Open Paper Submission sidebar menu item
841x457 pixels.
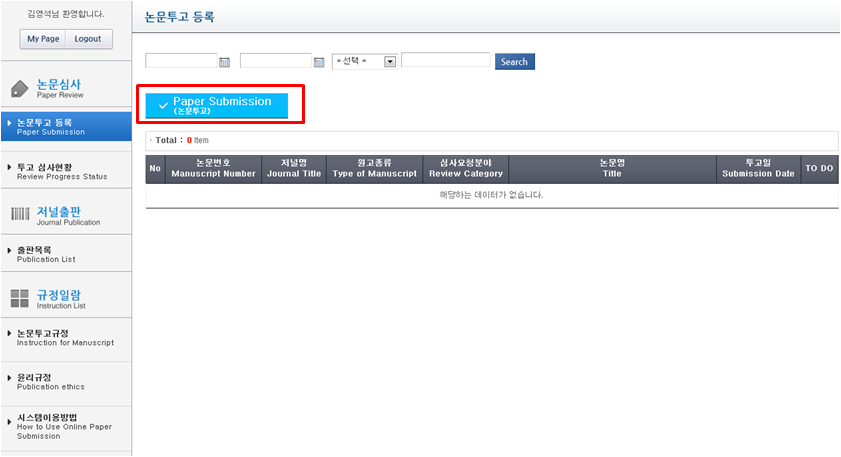click(66, 126)
